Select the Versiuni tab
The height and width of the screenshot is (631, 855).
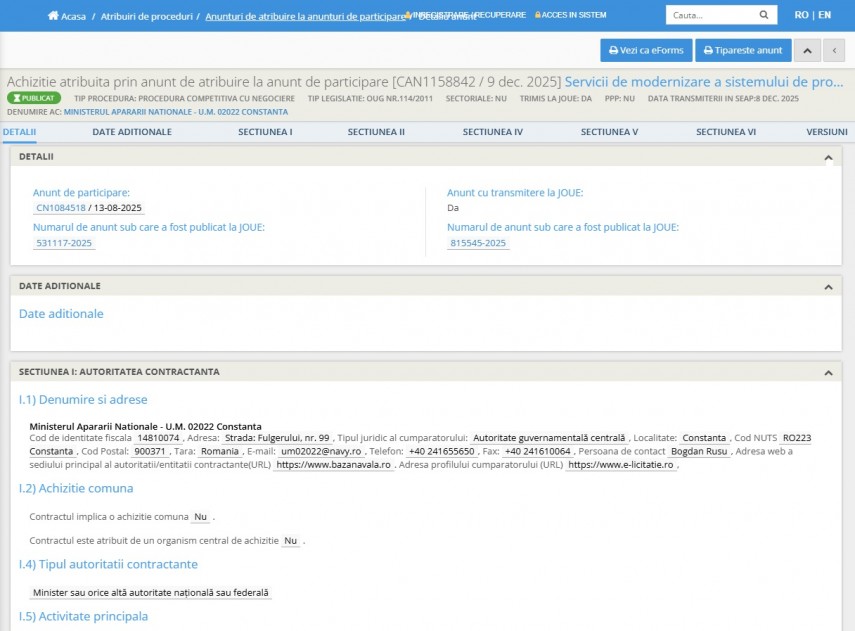click(x=826, y=132)
